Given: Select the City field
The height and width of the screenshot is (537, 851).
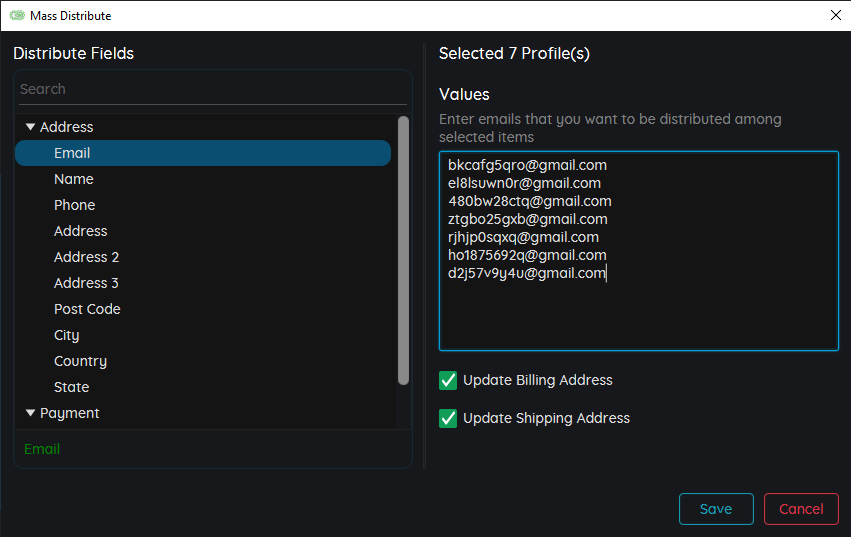Looking at the screenshot, I should pos(203,336).
